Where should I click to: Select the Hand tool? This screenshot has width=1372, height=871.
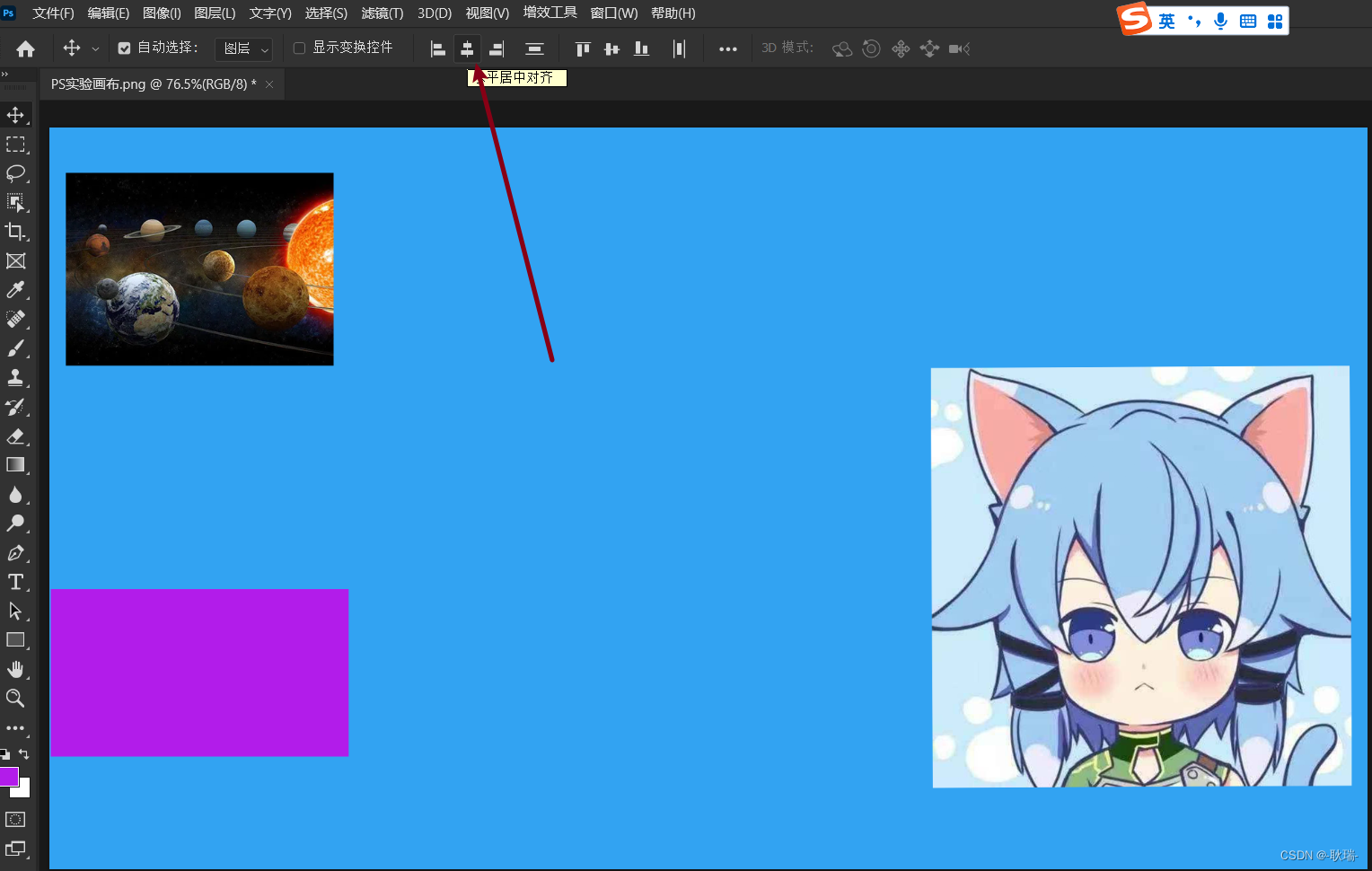coord(15,670)
